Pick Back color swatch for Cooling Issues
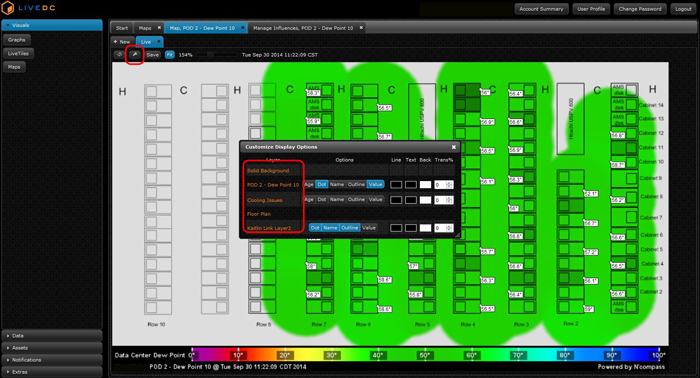Screen dimensions: 700x378 tap(425, 200)
